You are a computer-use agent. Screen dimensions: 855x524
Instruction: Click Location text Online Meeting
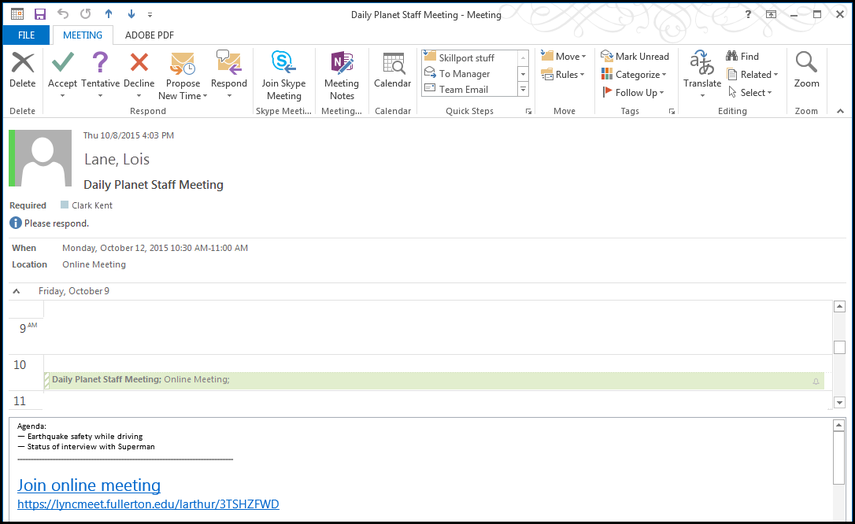[94, 264]
